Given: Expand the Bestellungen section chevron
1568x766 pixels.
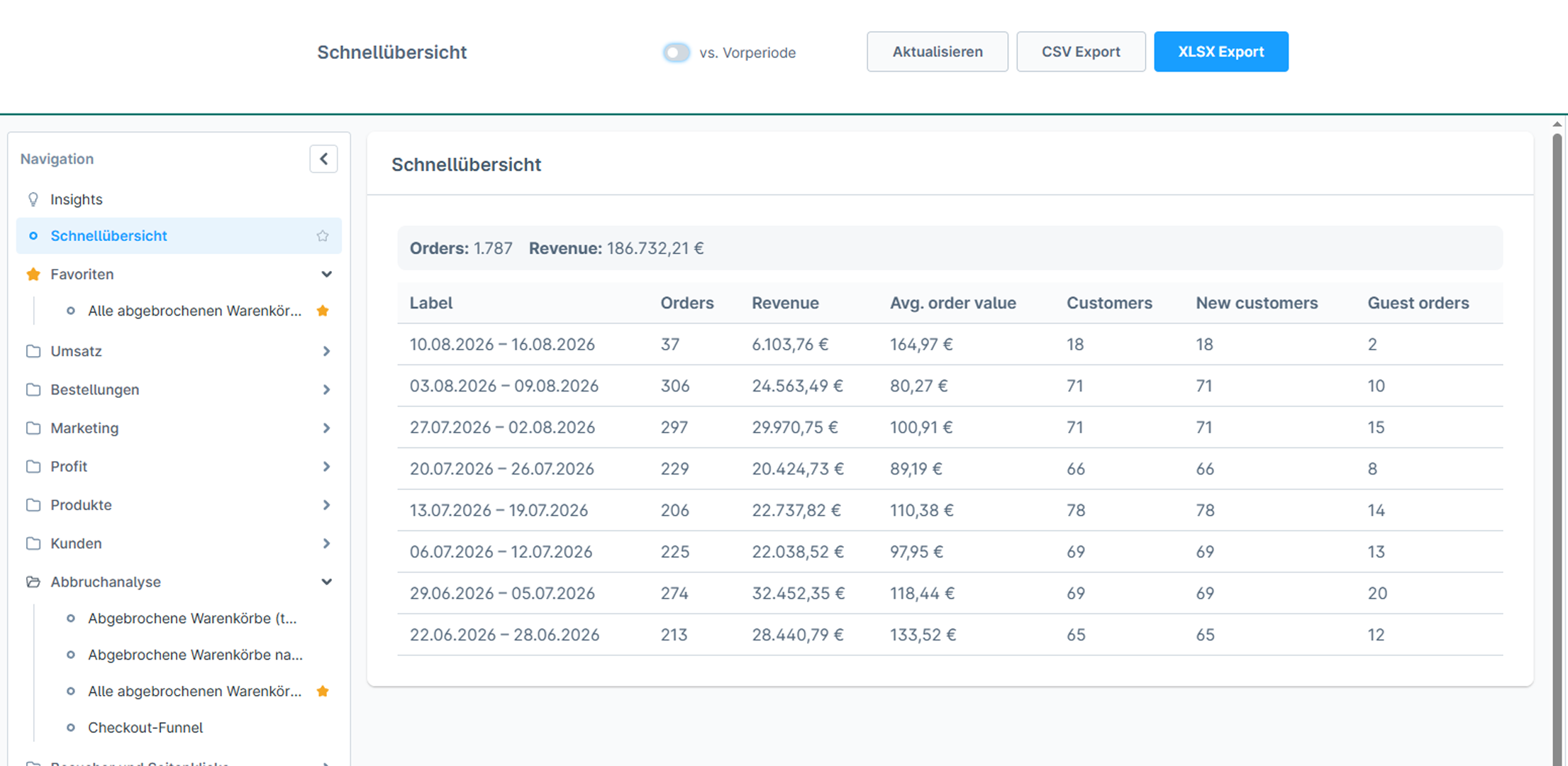Looking at the screenshot, I should pyautogui.click(x=326, y=389).
